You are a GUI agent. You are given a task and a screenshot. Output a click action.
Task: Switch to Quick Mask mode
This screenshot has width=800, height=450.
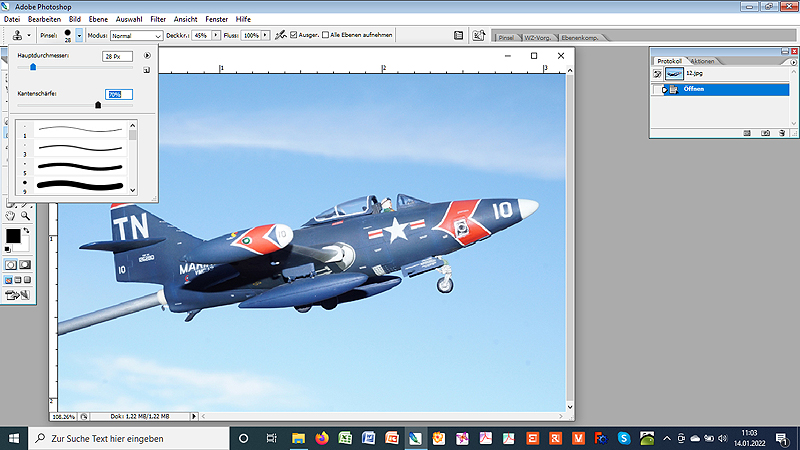point(24,265)
